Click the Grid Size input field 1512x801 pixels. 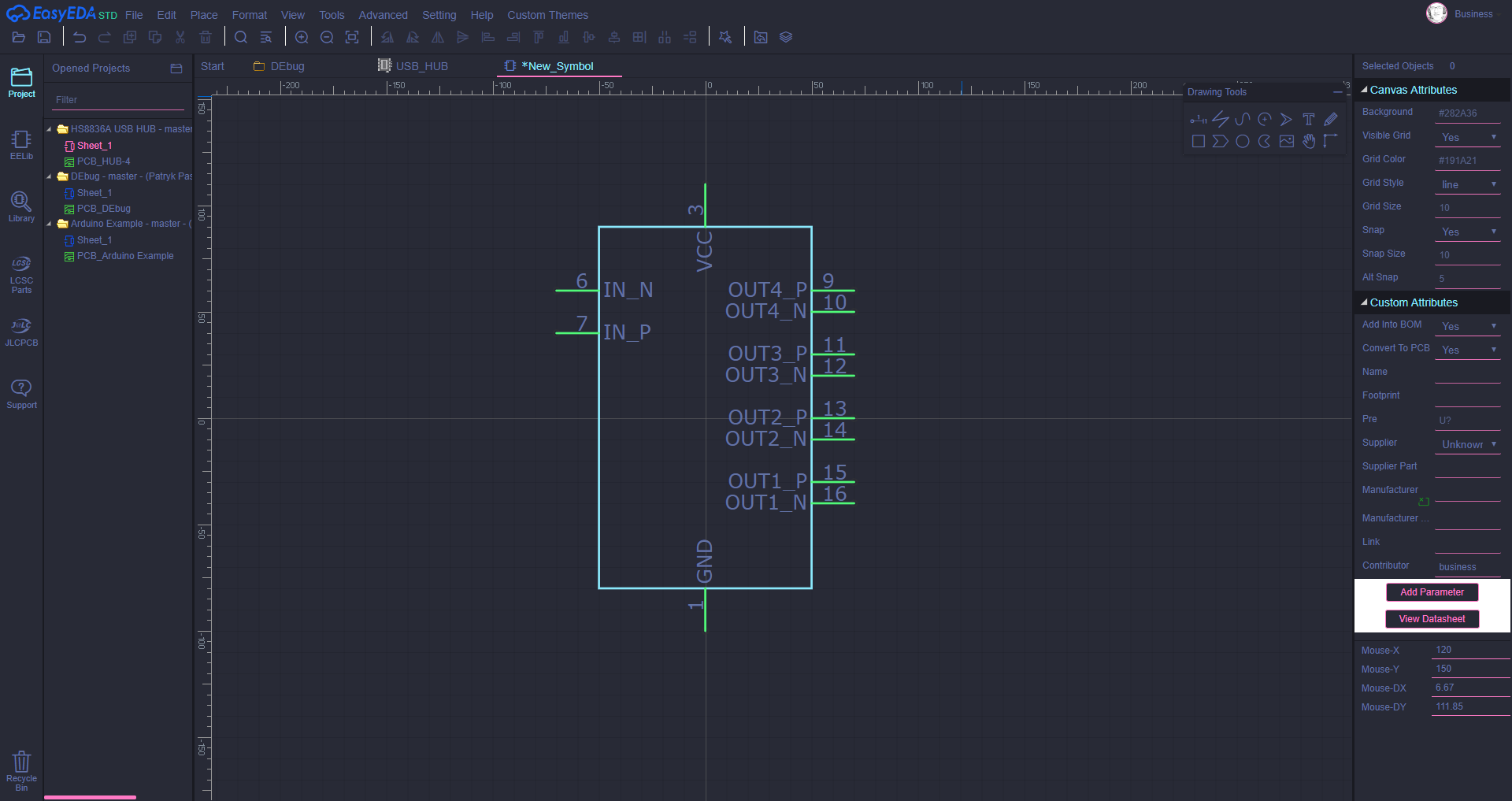[1468, 208]
